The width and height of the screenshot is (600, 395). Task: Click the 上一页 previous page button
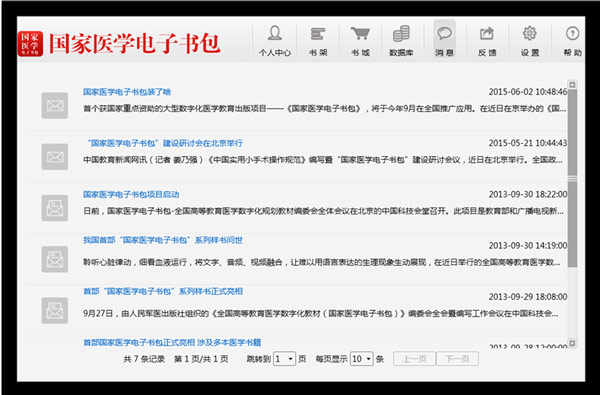414,359
